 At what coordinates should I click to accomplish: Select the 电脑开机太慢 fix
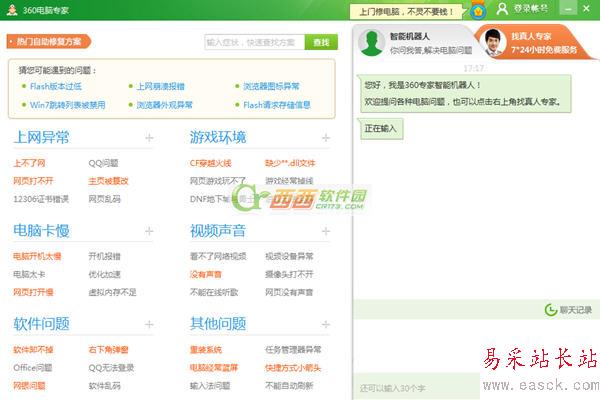coord(37,256)
